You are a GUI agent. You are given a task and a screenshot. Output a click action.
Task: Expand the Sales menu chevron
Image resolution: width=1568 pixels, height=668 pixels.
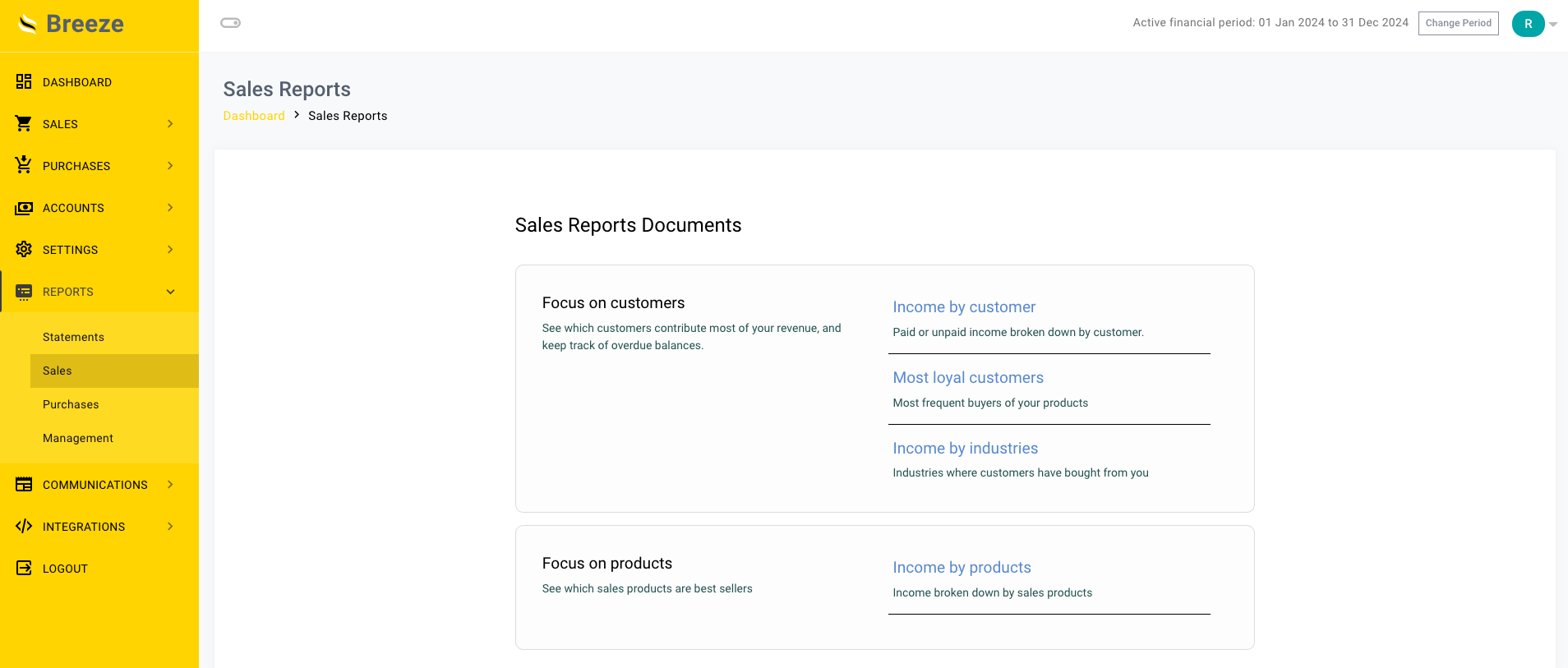click(x=170, y=124)
